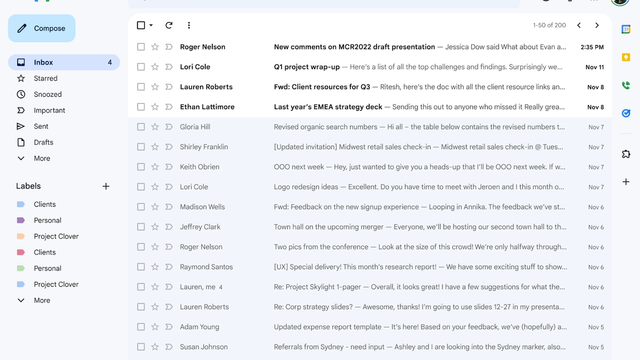Check the Ethan Lattimore email checkbox
Screen dimensions: 640x360
[x=141, y=107]
